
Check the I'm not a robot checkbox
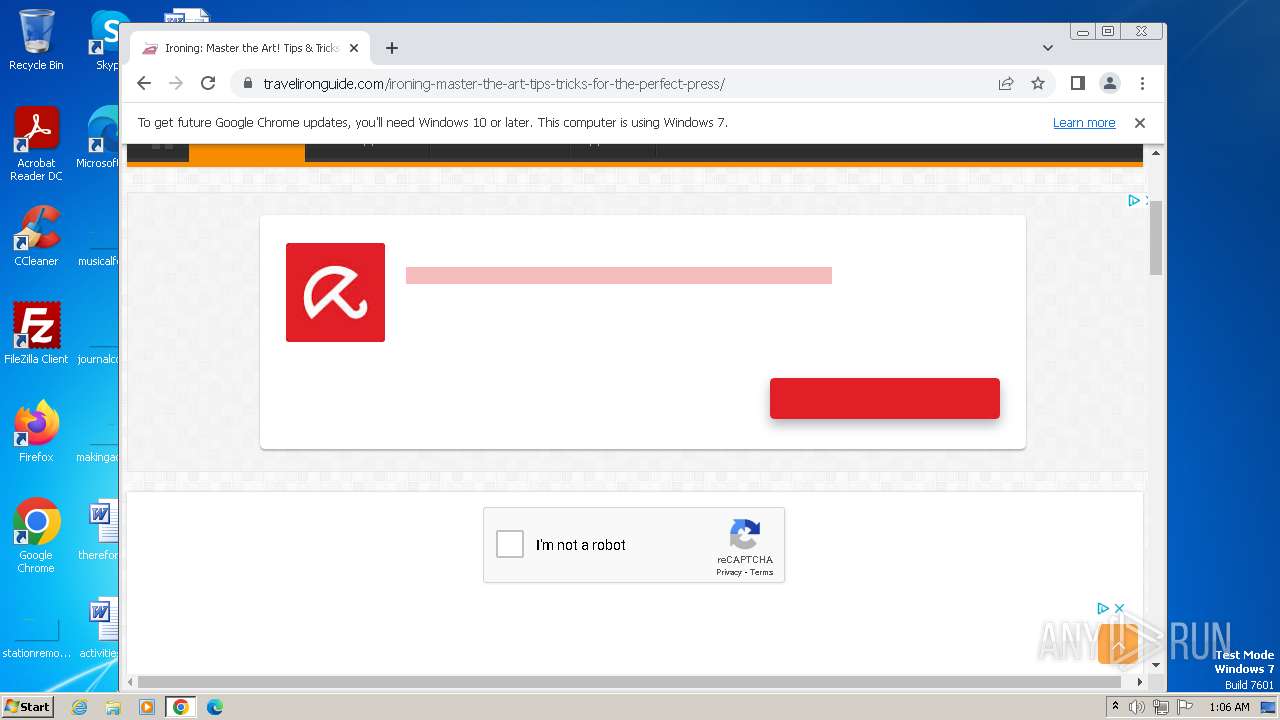[510, 544]
